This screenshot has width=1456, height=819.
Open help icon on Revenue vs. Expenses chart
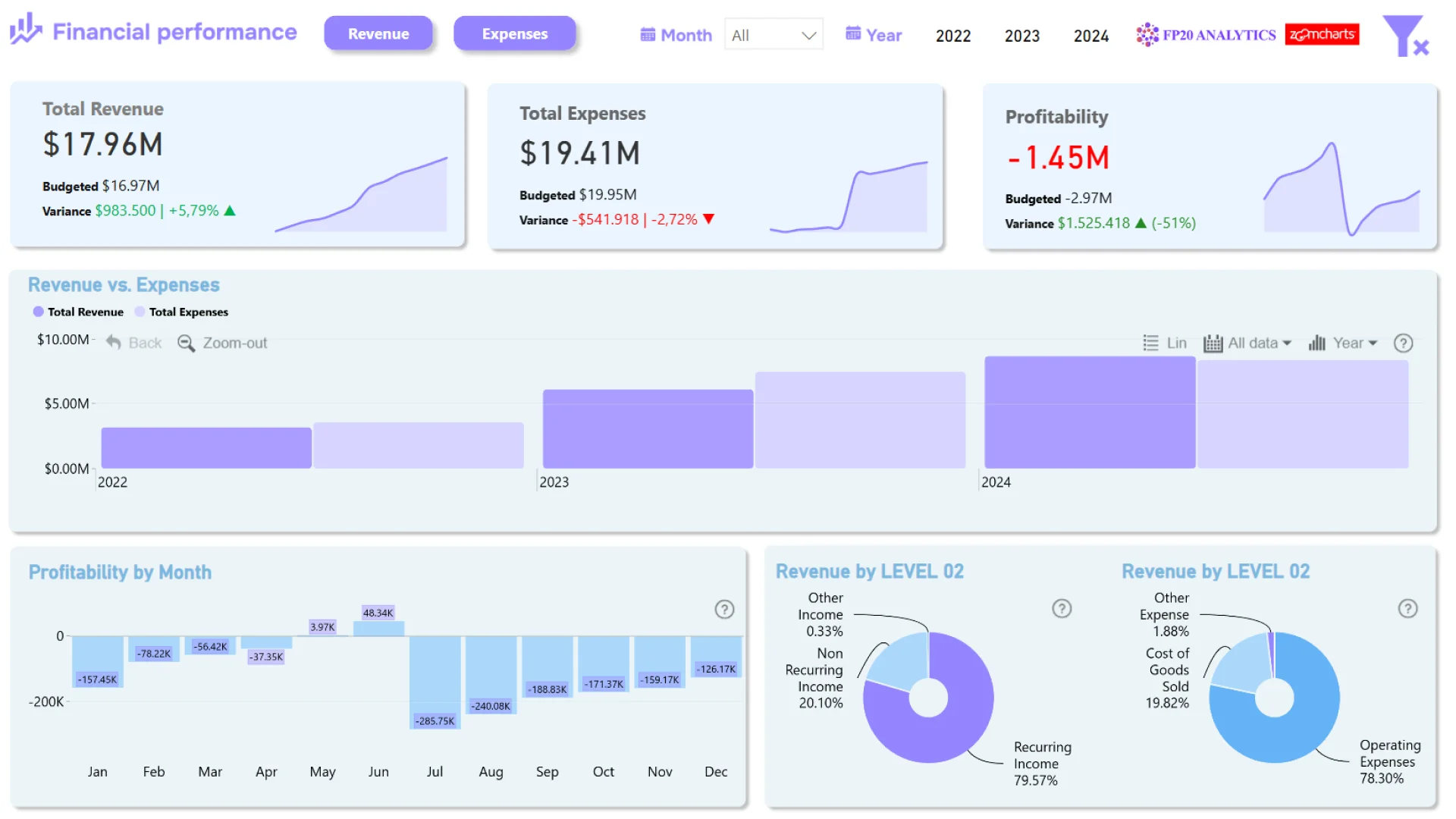(1403, 344)
